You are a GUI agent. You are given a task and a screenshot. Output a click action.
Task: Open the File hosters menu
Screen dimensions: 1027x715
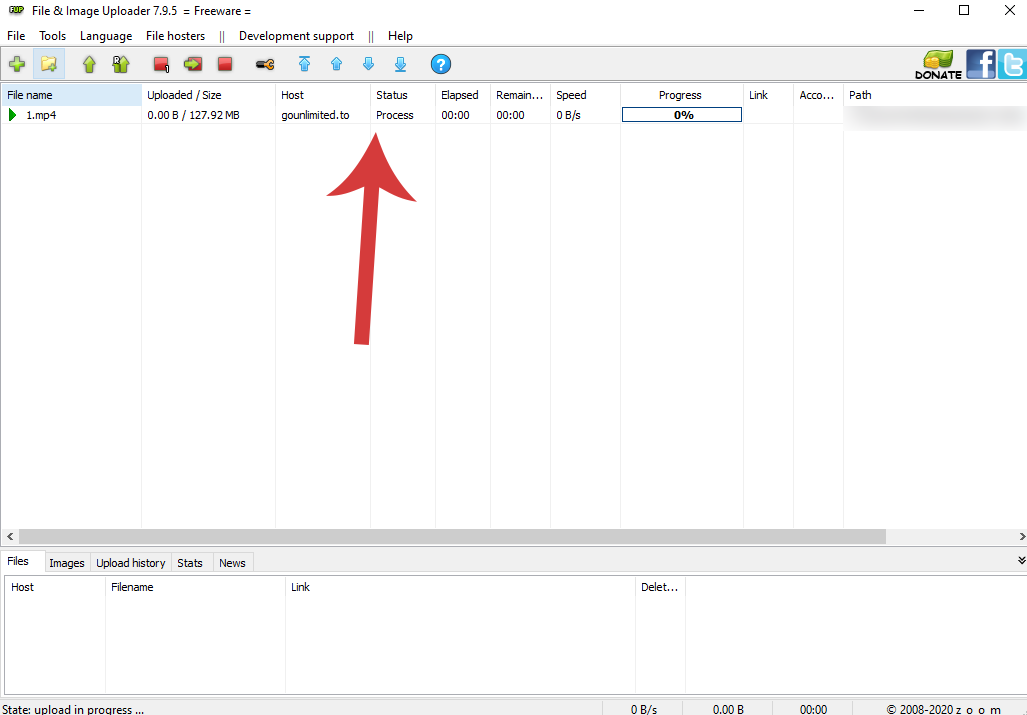click(x=175, y=36)
